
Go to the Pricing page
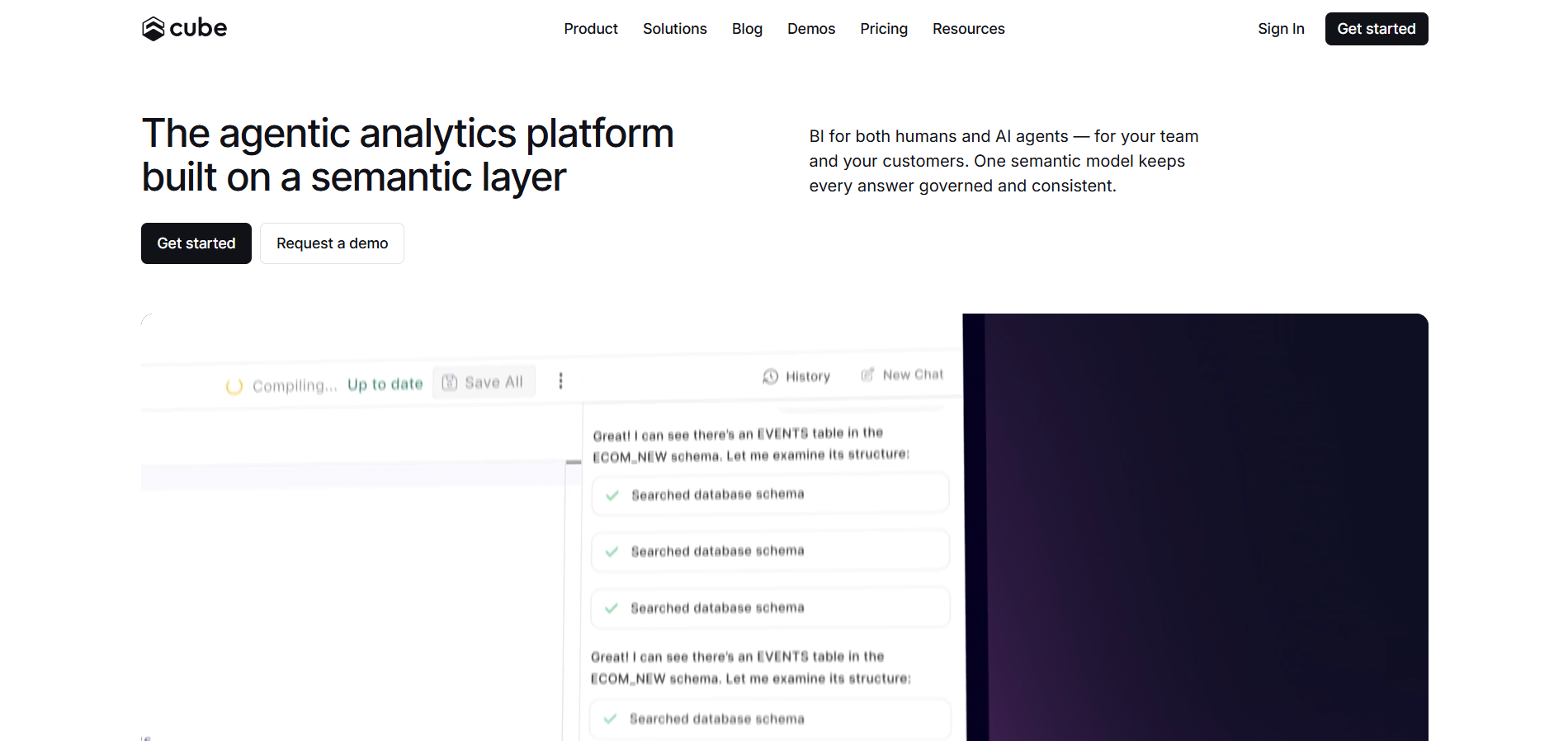[x=884, y=29]
